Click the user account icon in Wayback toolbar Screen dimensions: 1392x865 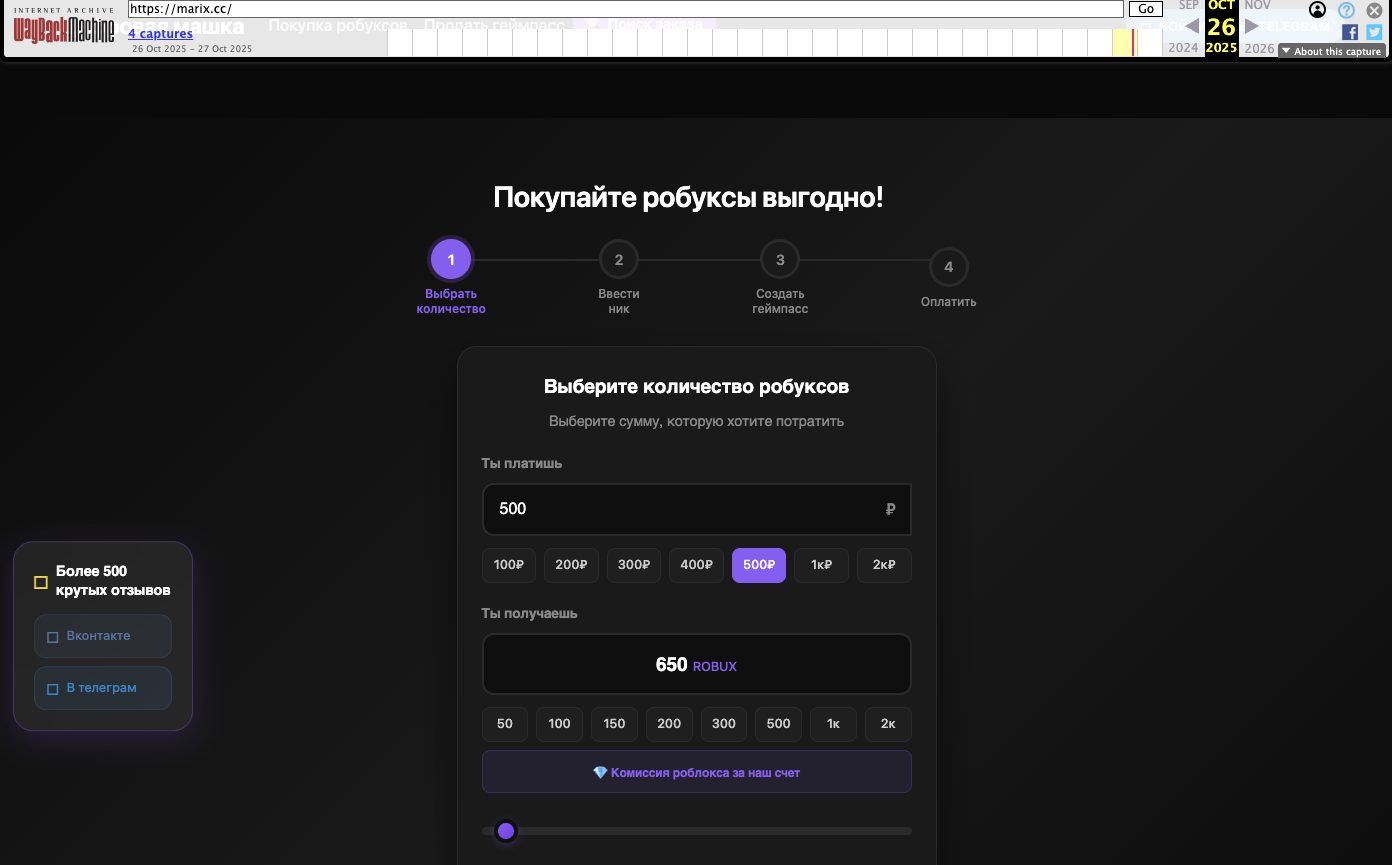[x=1318, y=10]
